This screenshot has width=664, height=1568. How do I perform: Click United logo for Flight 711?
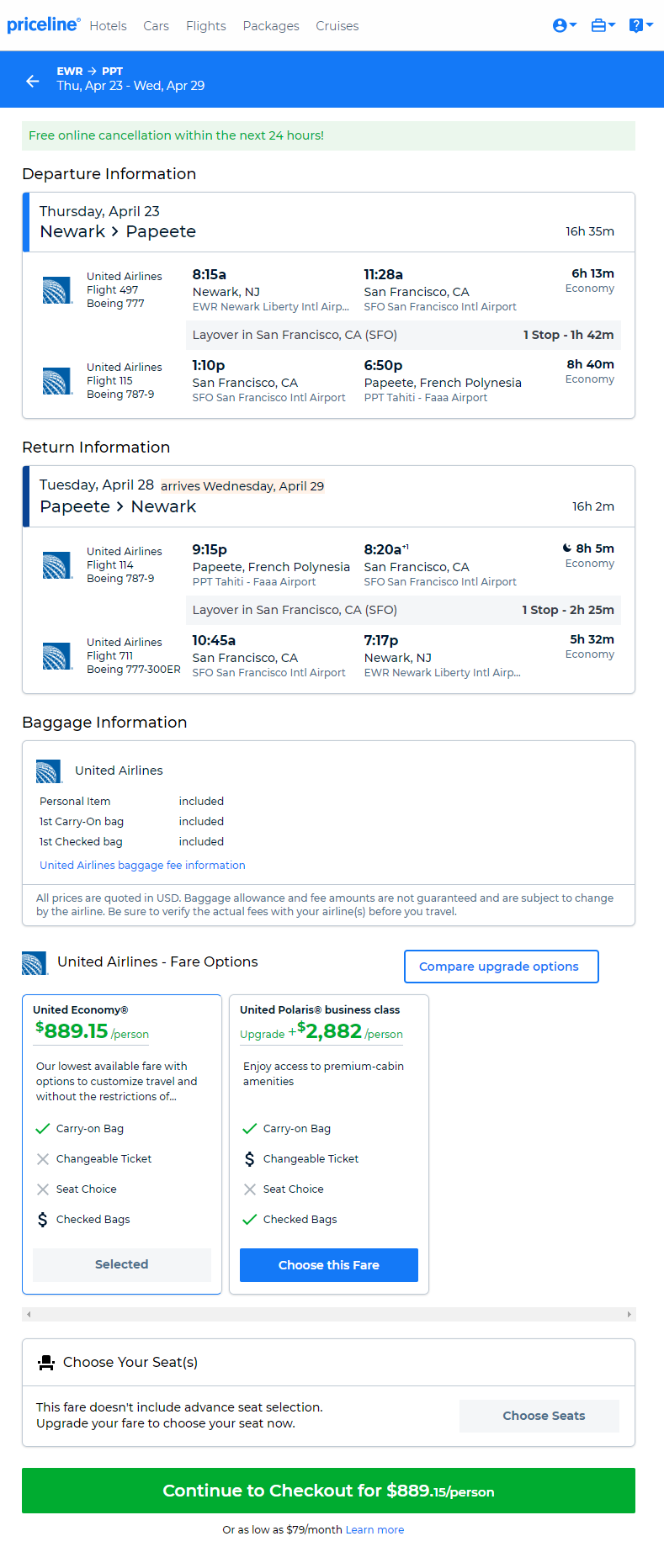[57, 656]
